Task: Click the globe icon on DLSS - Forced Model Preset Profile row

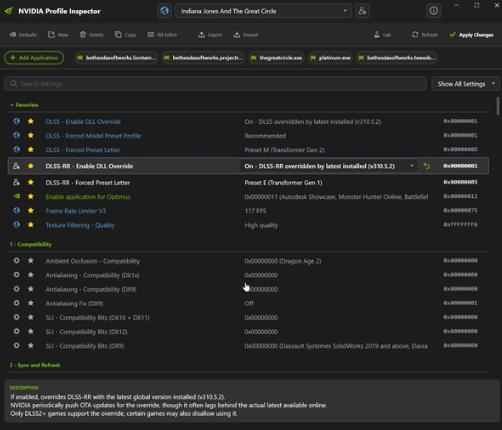Action: coord(16,135)
